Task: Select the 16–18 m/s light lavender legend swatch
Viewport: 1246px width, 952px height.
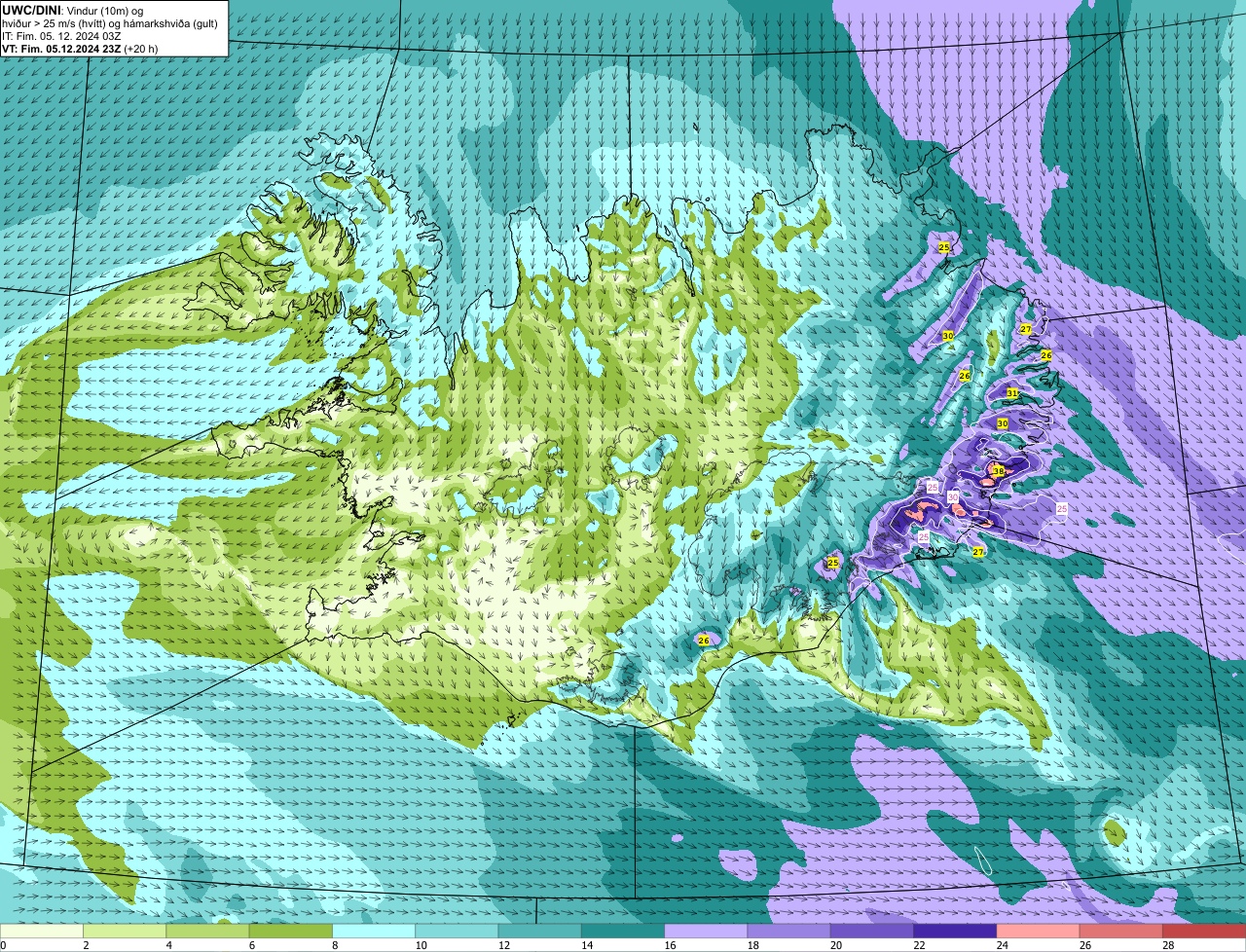Action: click(x=706, y=932)
